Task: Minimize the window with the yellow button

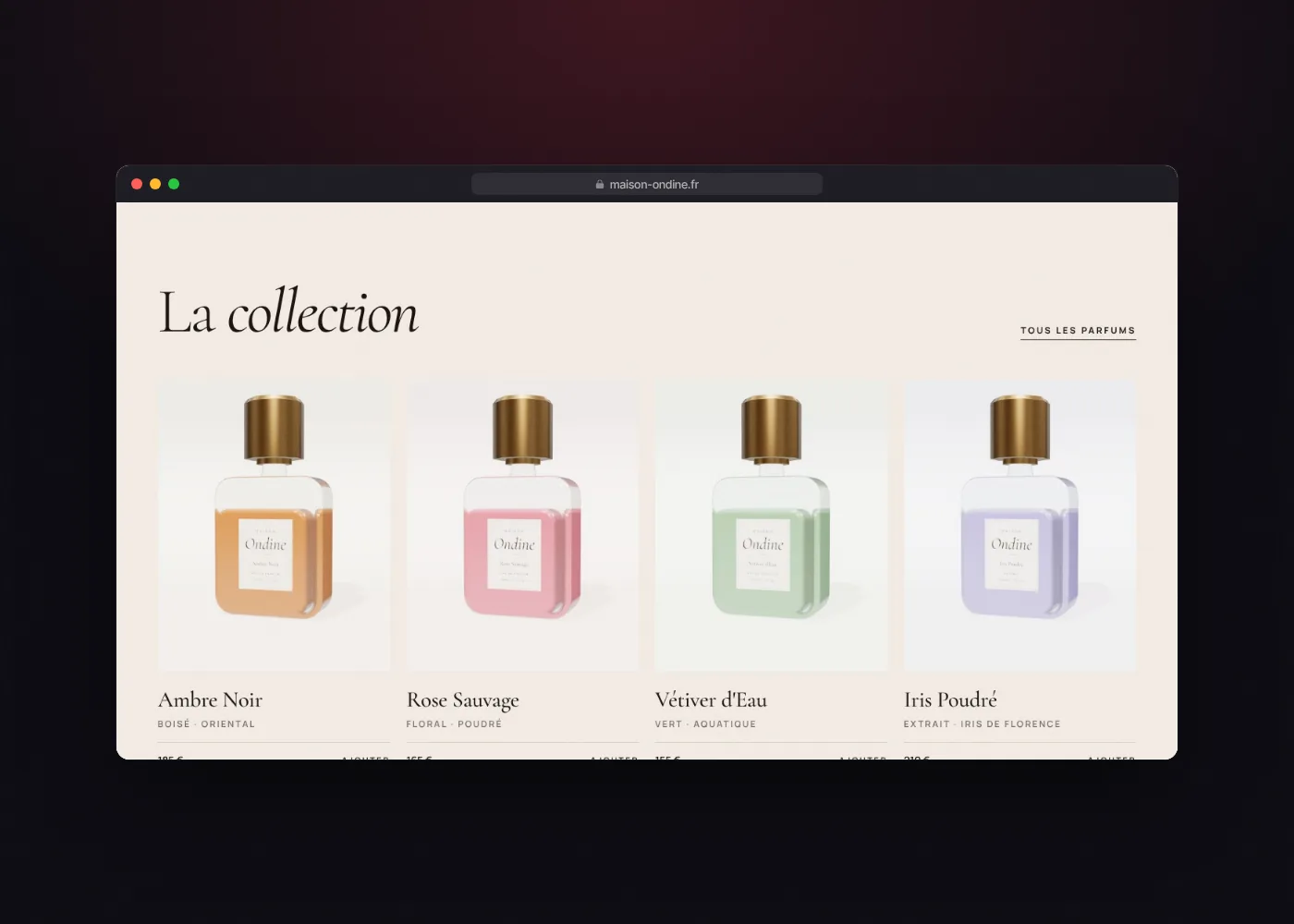Action: point(155,184)
